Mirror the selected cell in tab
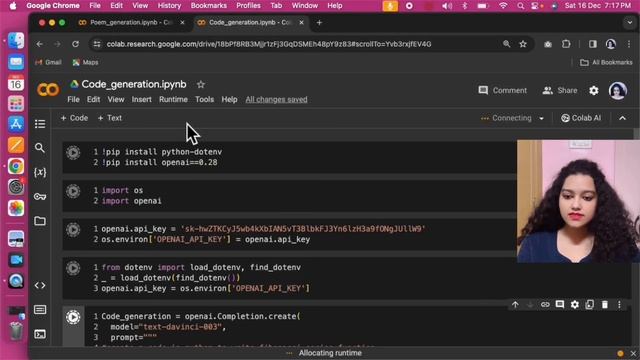640x360 pixels. (589, 304)
